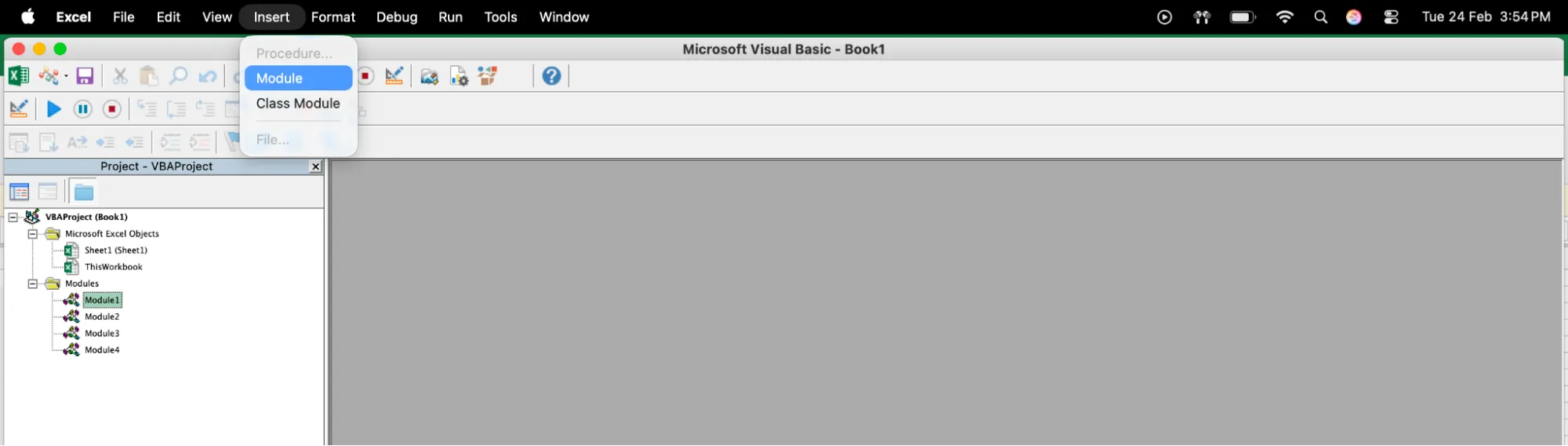The width and height of the screenshot is (1568, 446).
Task: Select Module3 in project tree
Action: pyautogui.click(x=102, y=333)
